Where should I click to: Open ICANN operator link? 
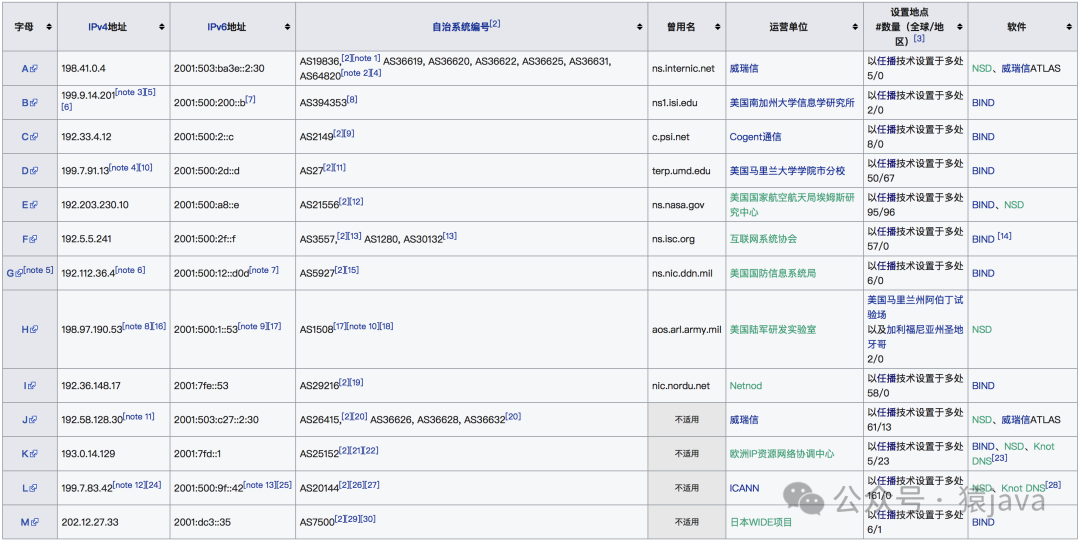[745, 488]
